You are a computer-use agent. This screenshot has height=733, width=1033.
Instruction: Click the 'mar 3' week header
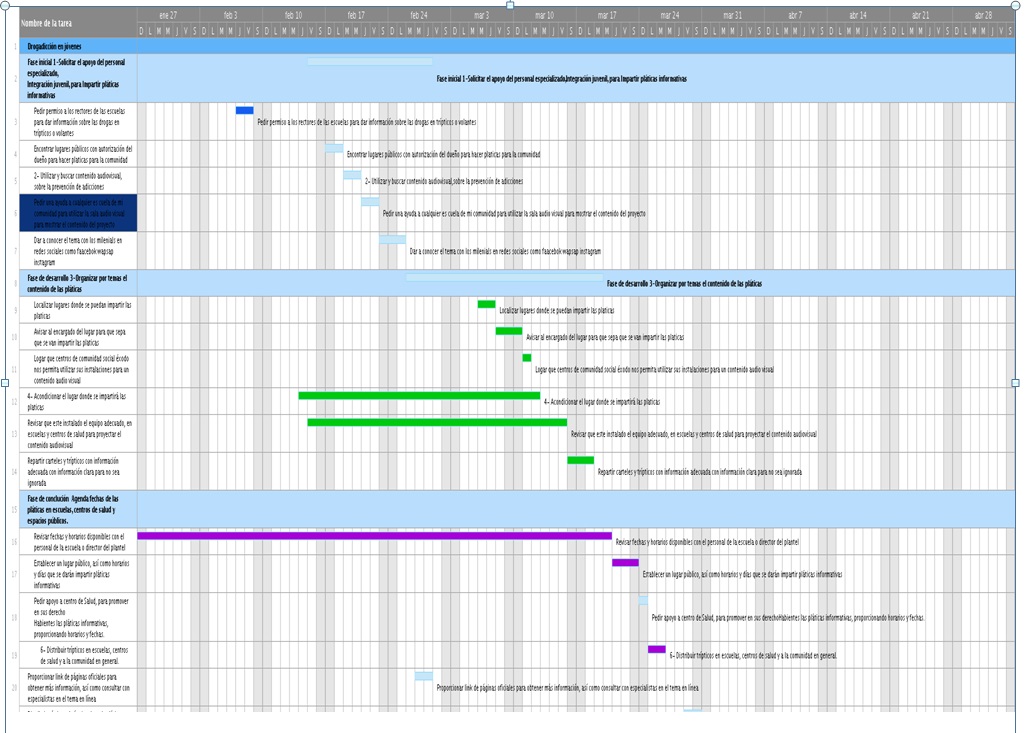pyautogui.click(x=482, y=15)
